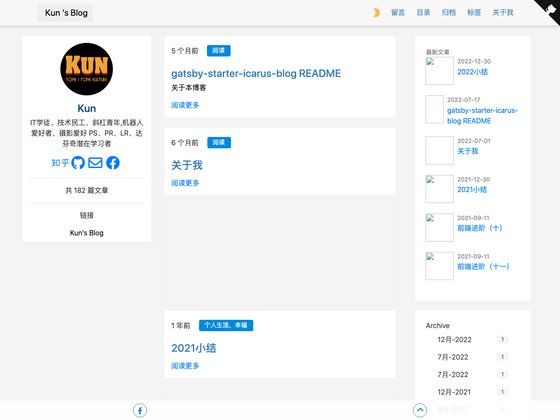Click 个人生活, 幸福 category tag
560x420 pixels.
[226, 325]
